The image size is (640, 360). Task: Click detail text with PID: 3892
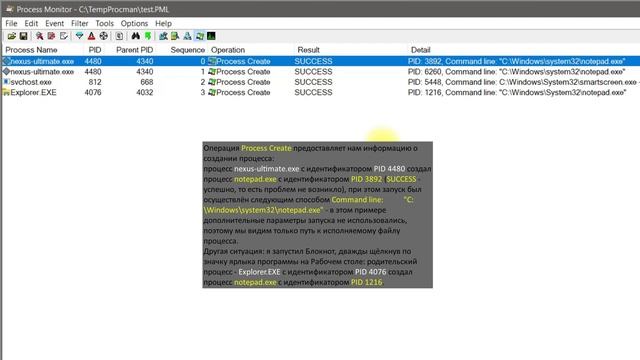(516, 61)
